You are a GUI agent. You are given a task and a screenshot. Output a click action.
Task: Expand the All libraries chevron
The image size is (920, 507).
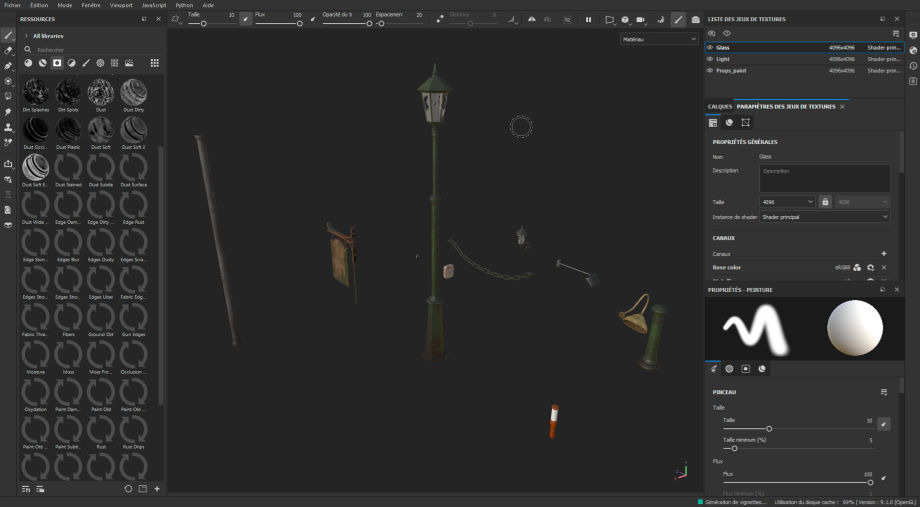coord(26,36)
